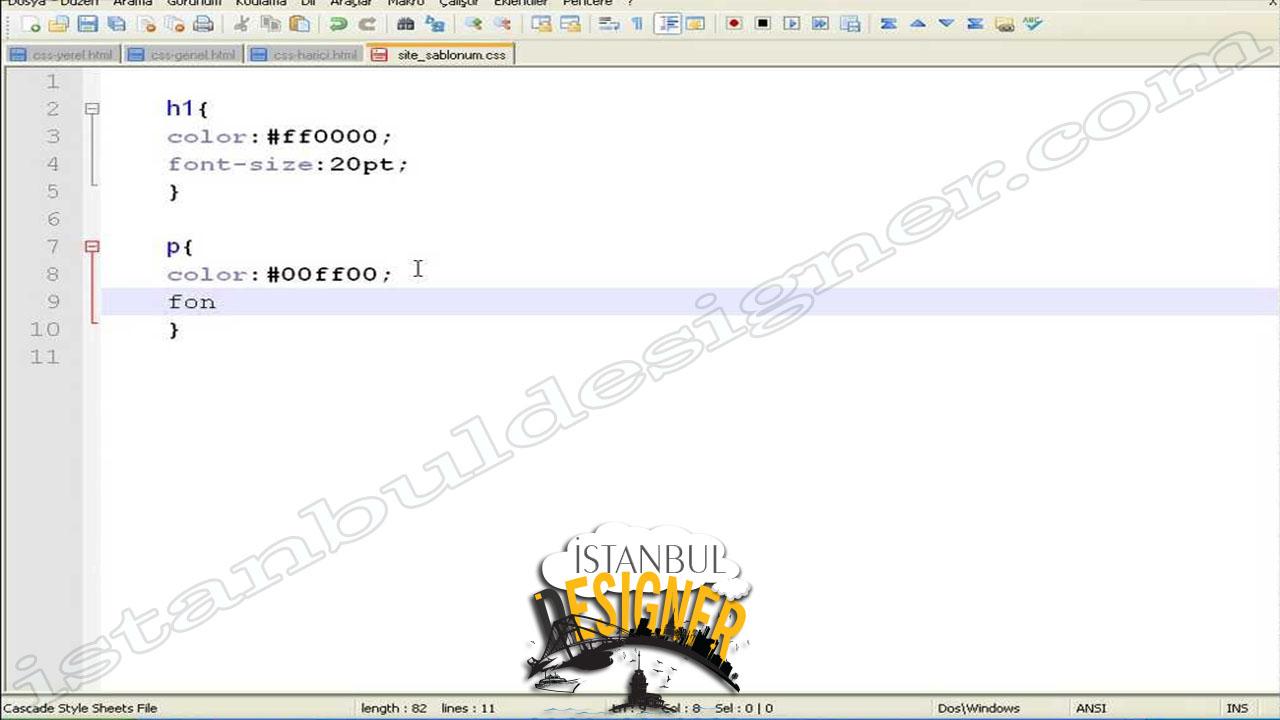Open the Makro menu
The height and width of the screenshot is (720, 1280).
coord(406,3)
